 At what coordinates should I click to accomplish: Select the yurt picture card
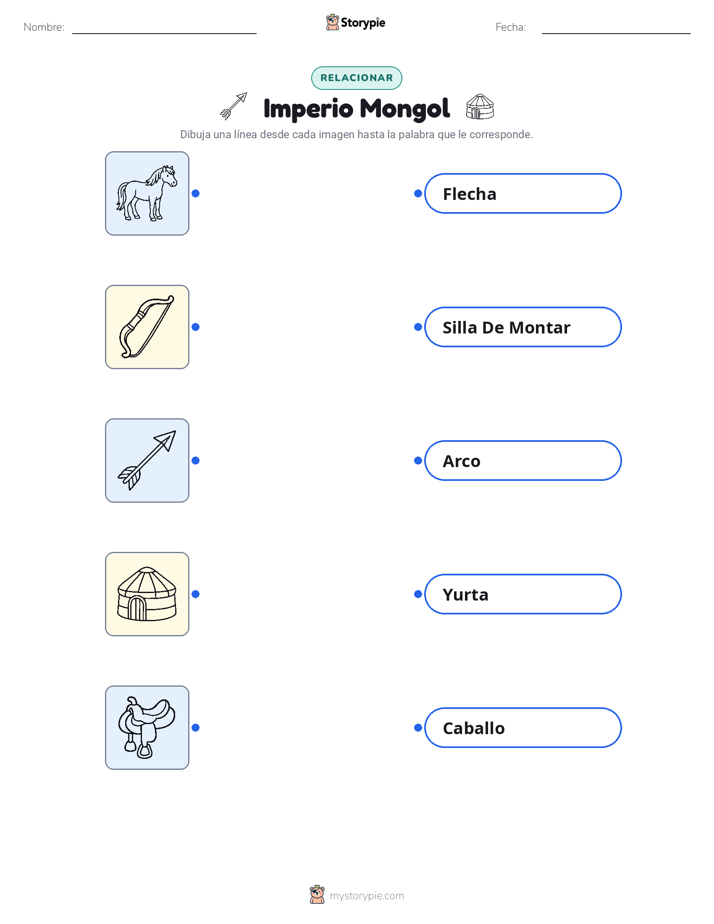(147, 594)
